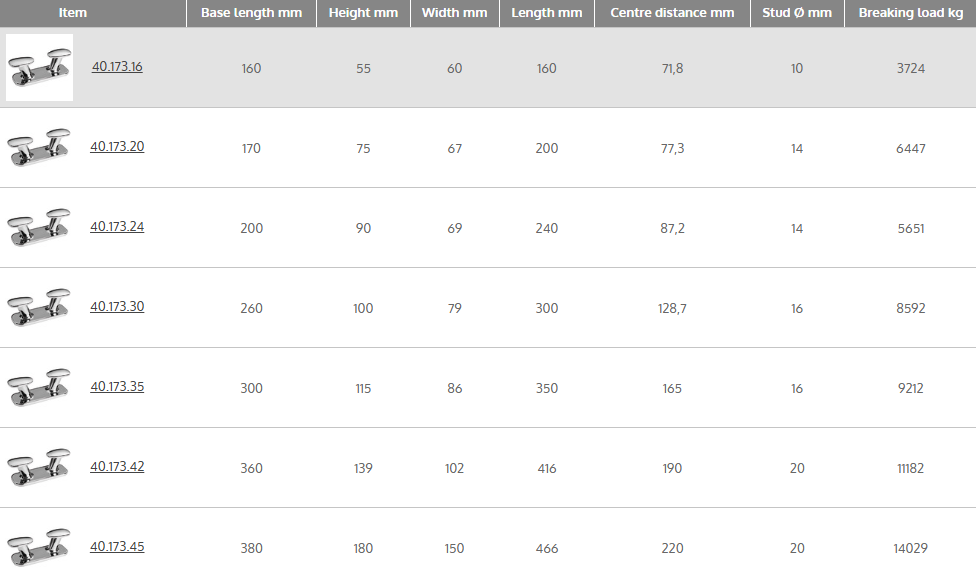Select the thumbnail next to 40.173.30
The height and width of the screenshot is (577, 976).
pyautogui.click(x=39, y=307)
